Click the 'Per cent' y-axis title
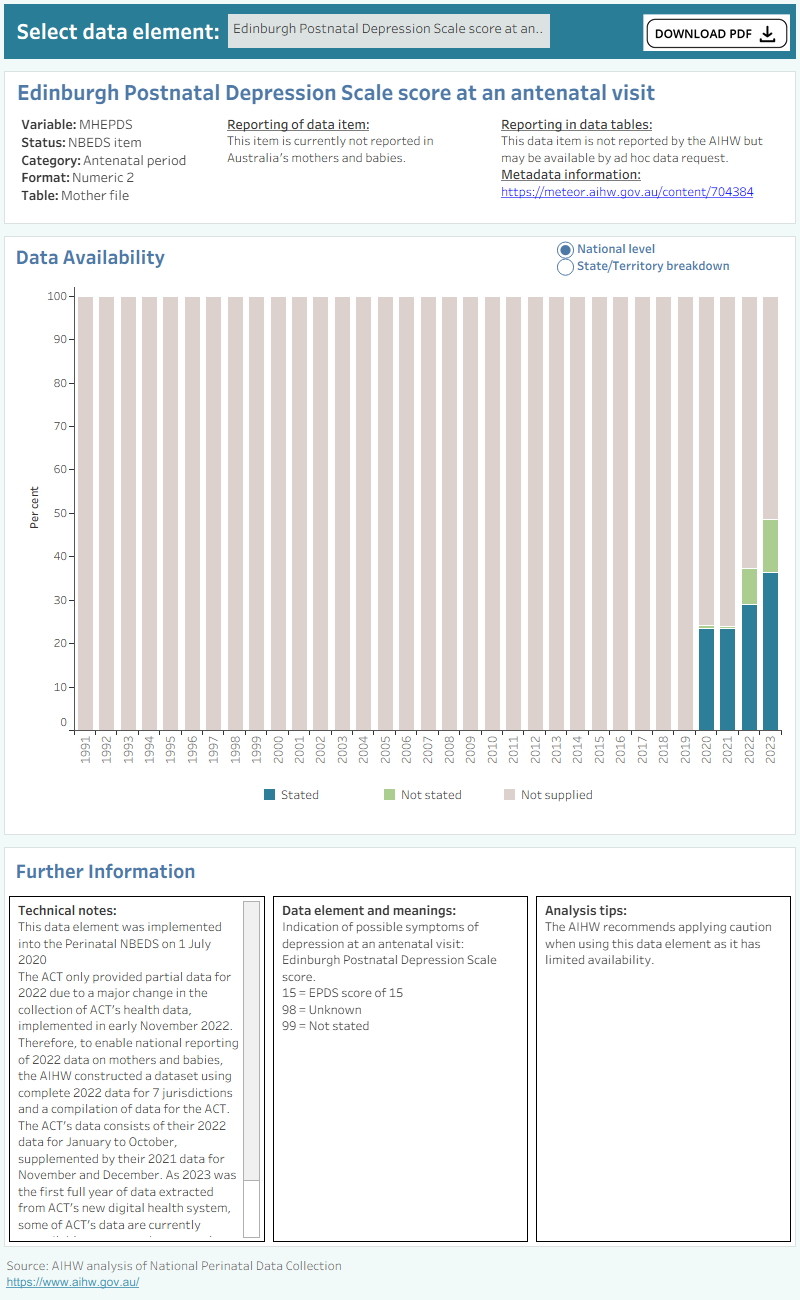Image resolution: width=800 pixels, height=1300 pixels. coord(35,507)
